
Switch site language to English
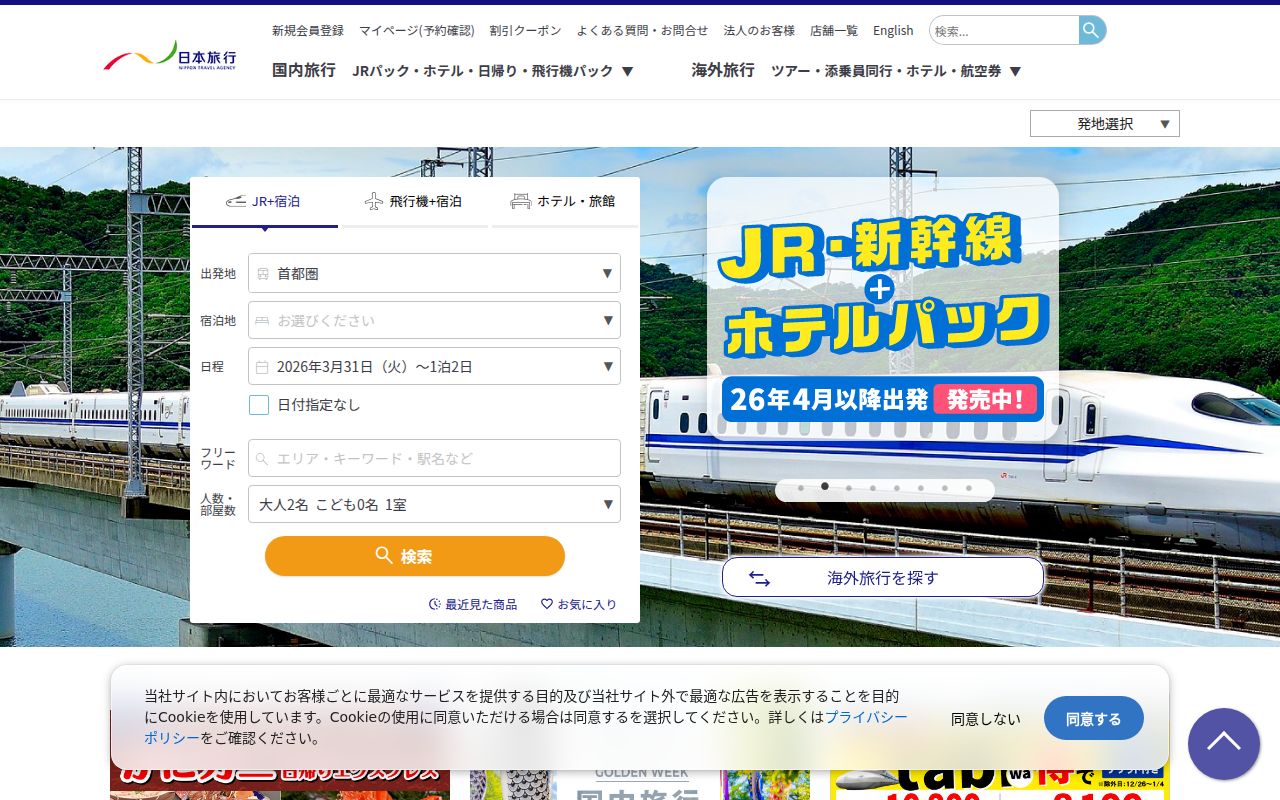pos(893,31)
